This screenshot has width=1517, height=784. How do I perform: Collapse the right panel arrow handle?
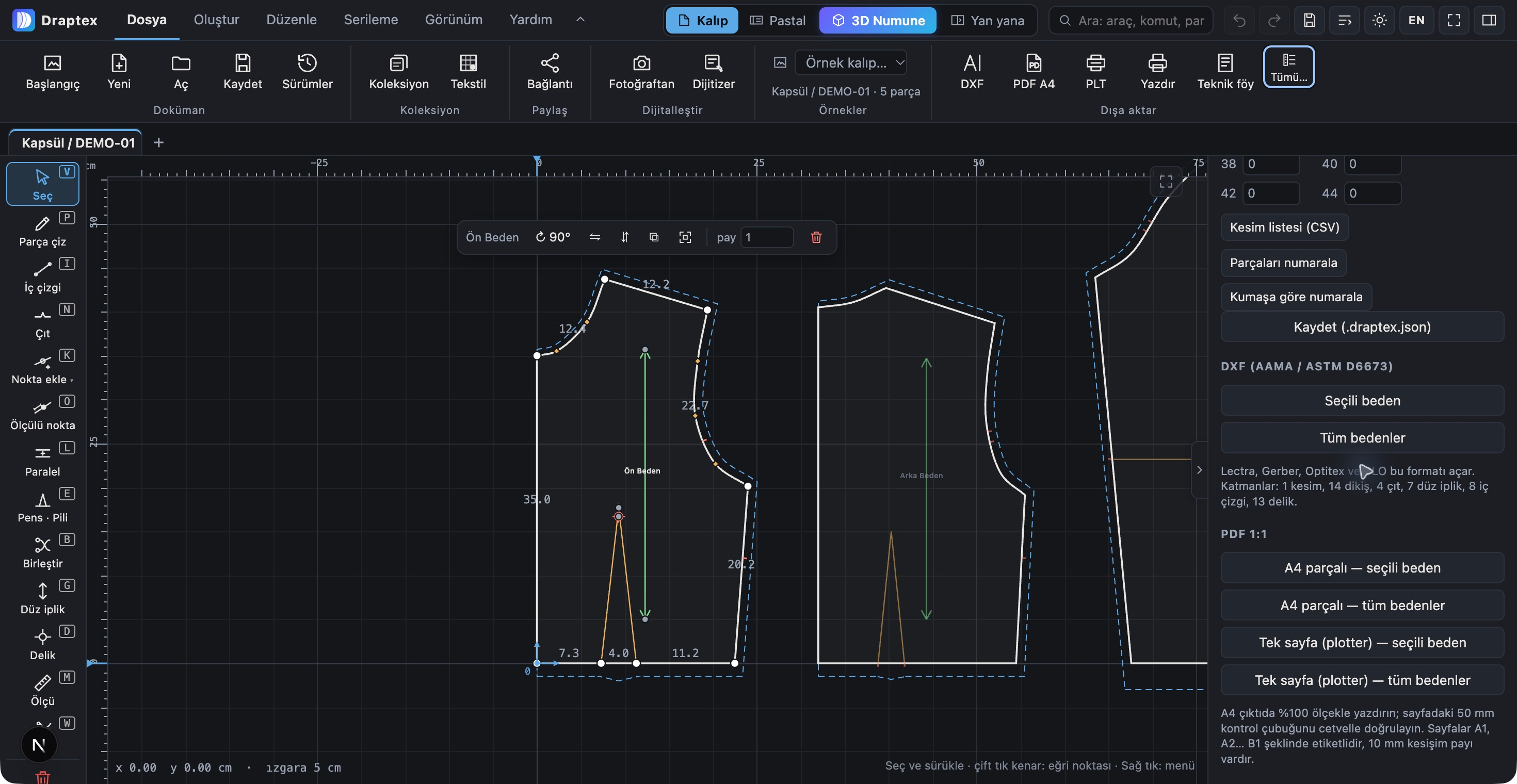click(1199, 470)
